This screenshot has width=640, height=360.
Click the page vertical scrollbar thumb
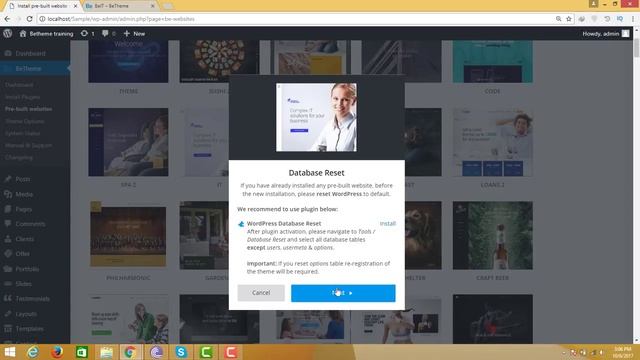click(636, 48)
